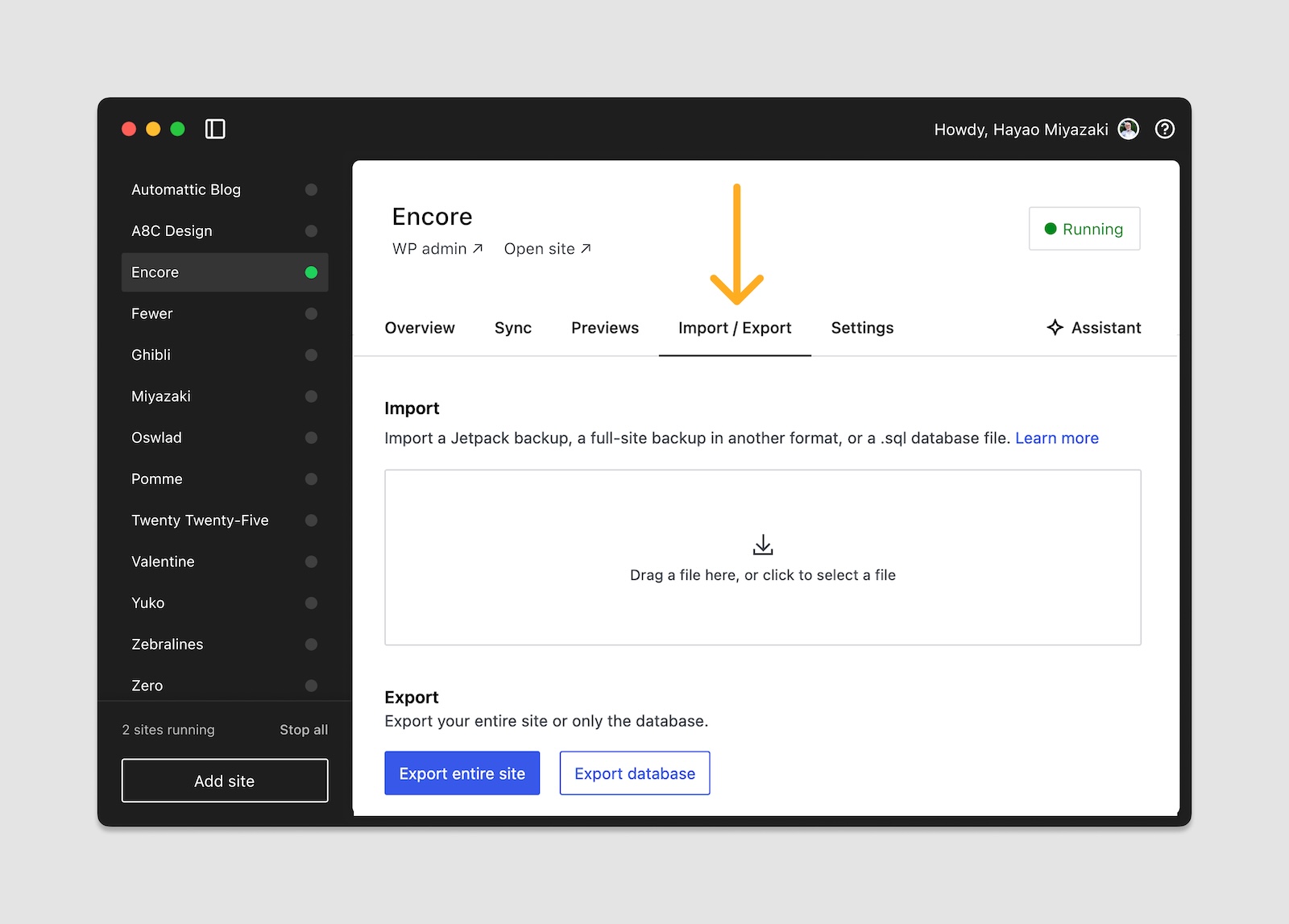This screenshot has width=1289, height=924.
Task: Click the Yuko site status dot
Action: 311,603
